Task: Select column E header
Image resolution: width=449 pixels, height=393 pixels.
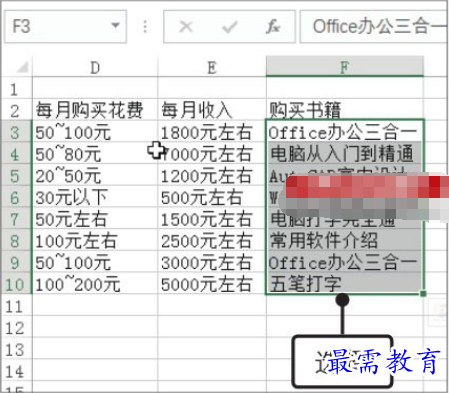Action: (212, 68)
